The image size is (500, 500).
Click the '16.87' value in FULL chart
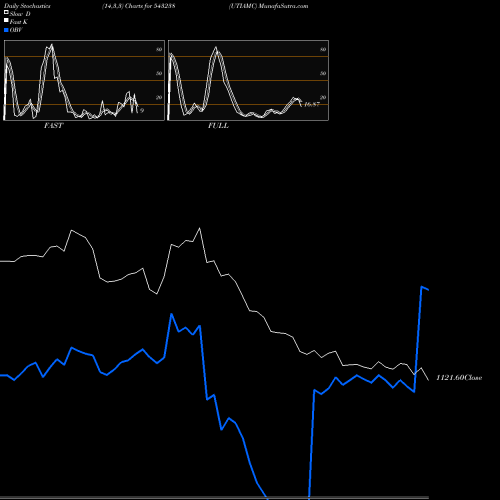point(312,104)
